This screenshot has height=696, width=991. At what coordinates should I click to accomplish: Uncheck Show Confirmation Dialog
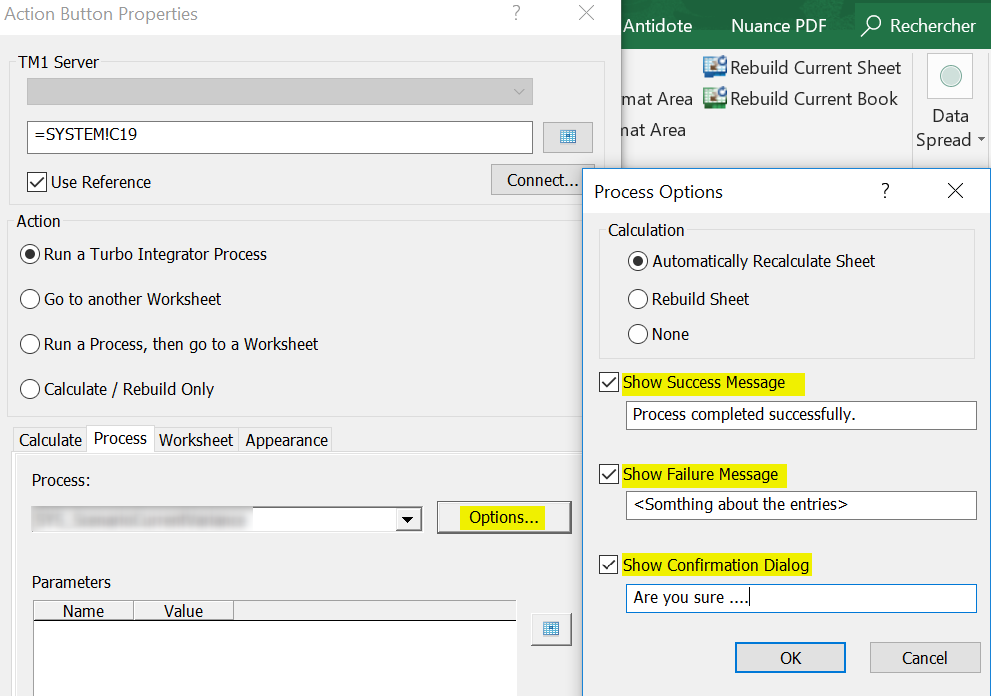pyautogui.click(x=609, y=565)
